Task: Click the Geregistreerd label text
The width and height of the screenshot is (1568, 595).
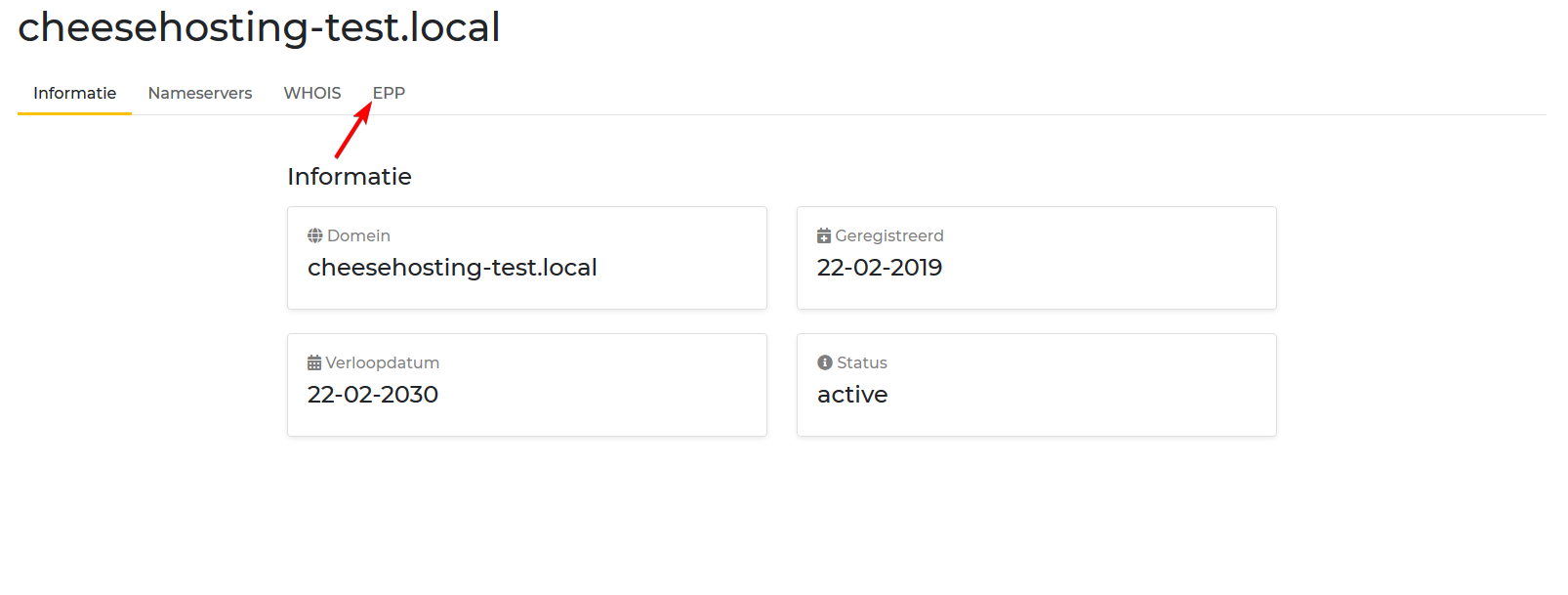Action: (889, 235)
